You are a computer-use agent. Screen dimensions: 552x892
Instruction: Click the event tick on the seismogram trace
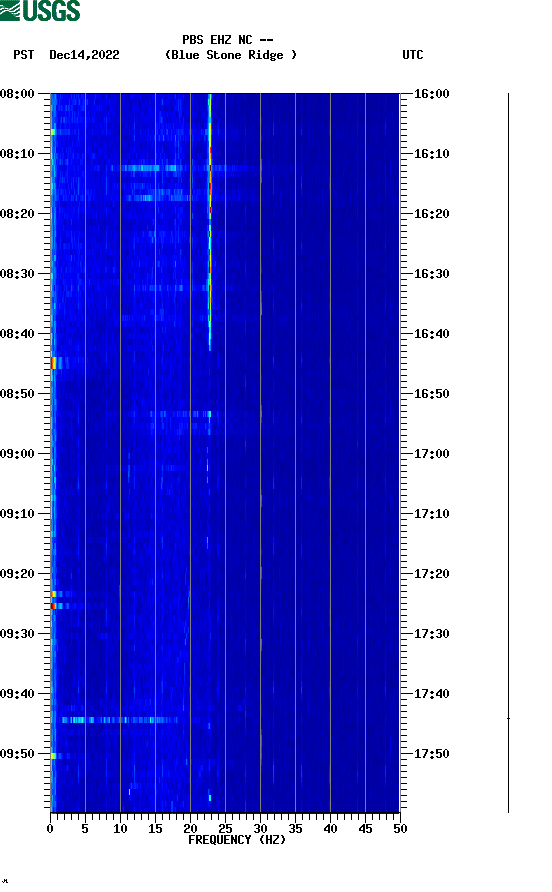(508, 718)
